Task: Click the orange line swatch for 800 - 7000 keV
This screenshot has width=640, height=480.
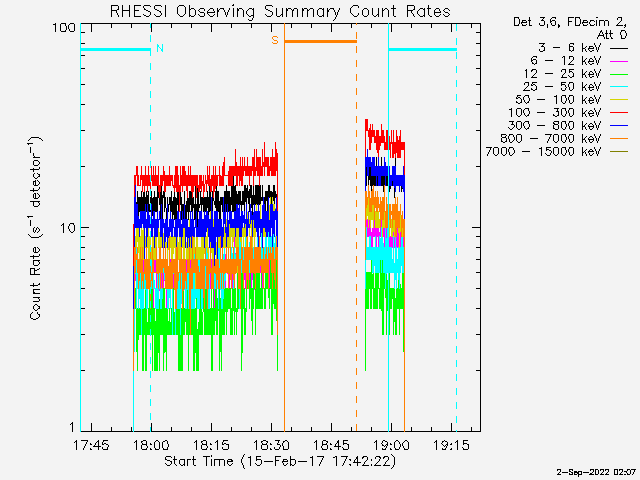Action: click(619, 139)
